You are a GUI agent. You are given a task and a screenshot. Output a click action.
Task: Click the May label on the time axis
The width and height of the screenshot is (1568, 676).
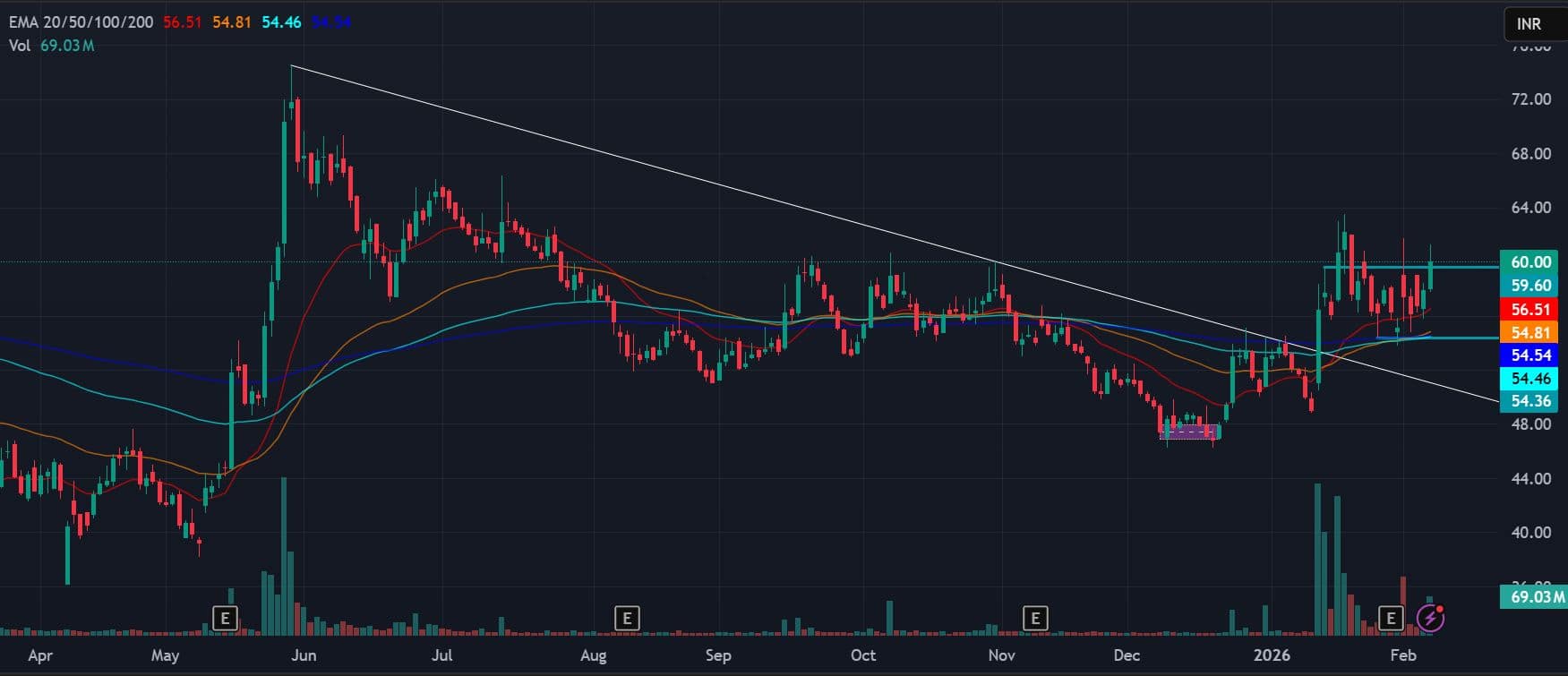[165, 655]
